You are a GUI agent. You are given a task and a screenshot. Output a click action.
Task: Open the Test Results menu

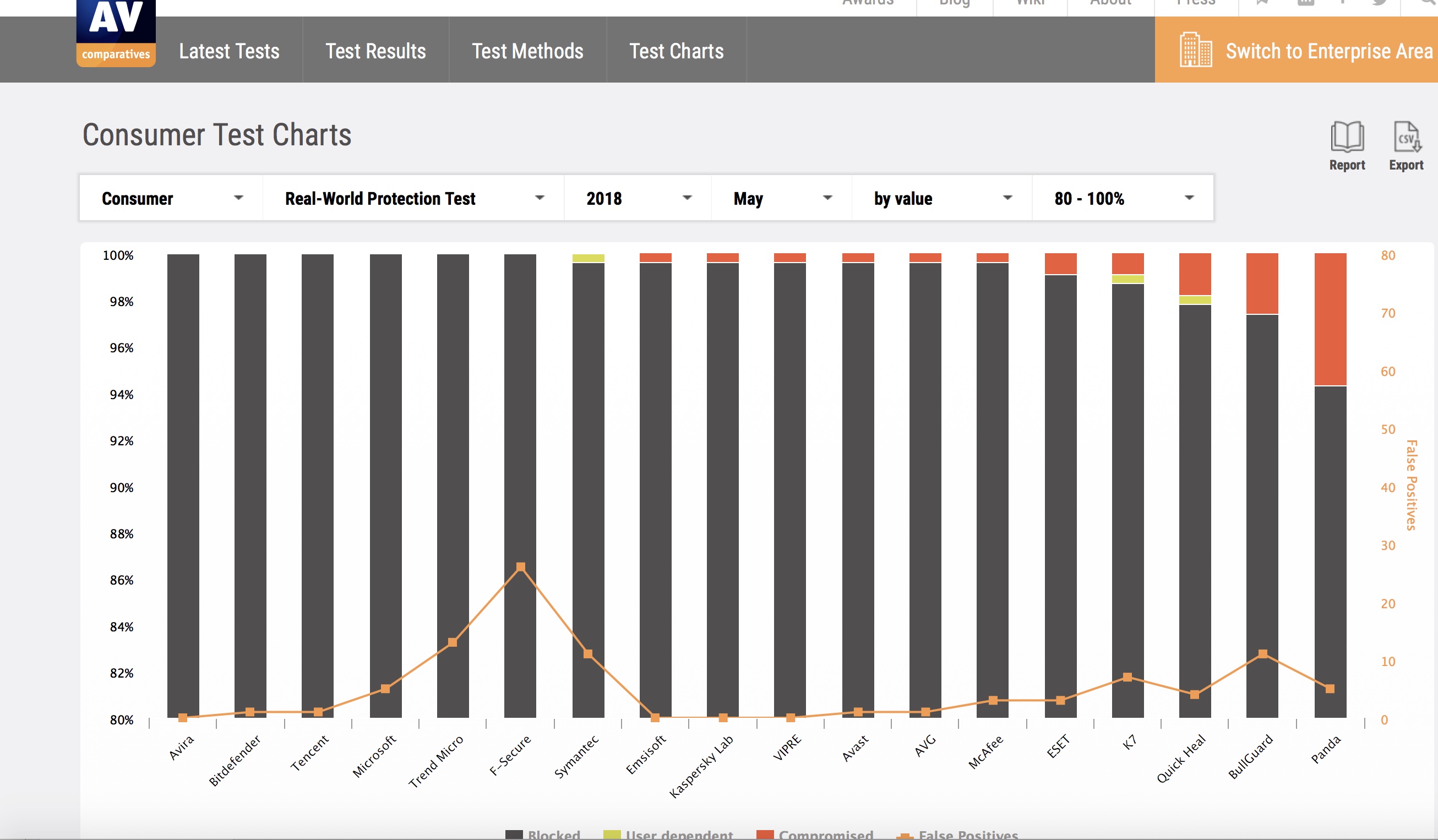pos(375,51)
